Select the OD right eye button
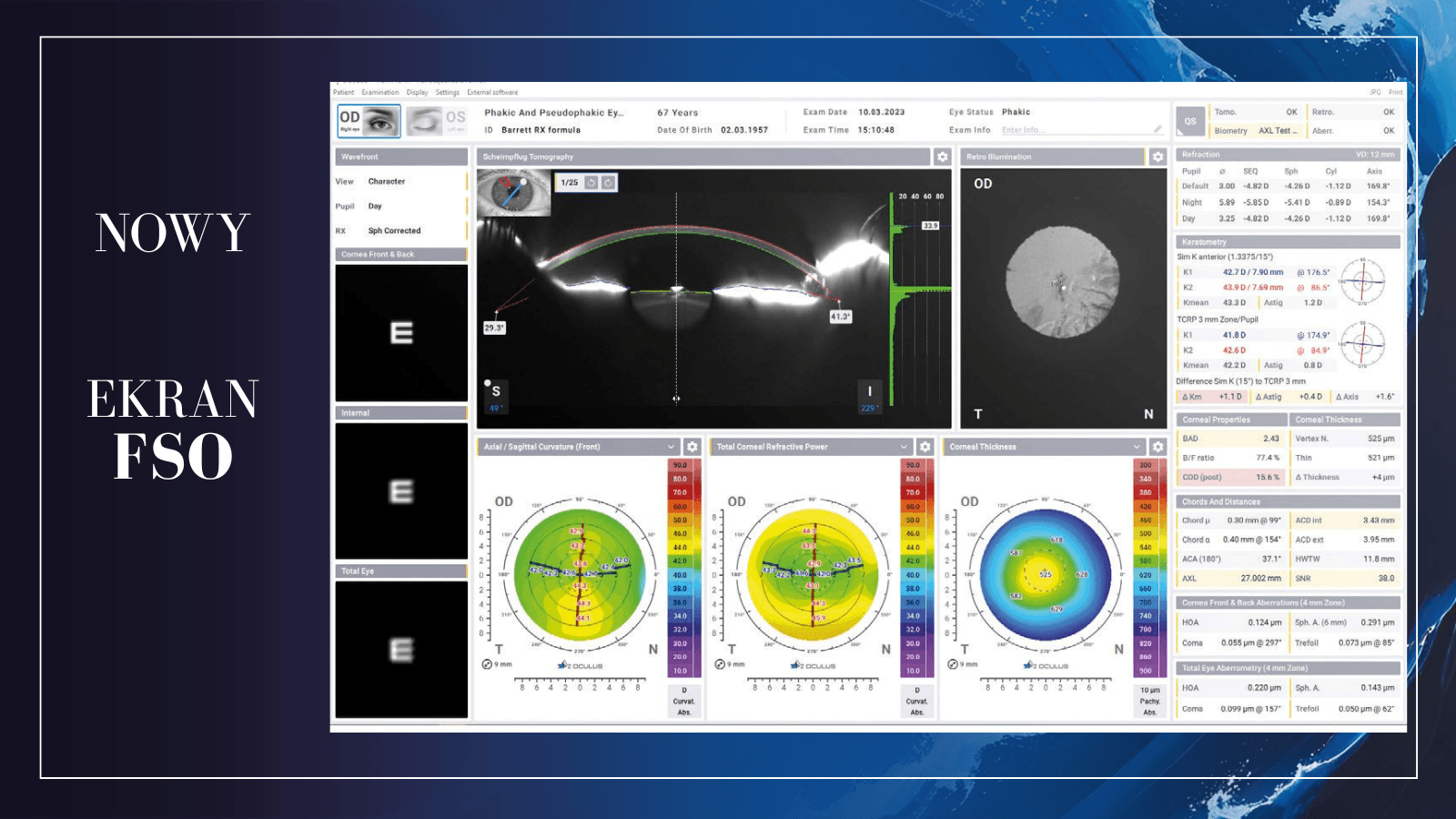The width and height of the screenshot is (1456, 819). point(369,121)
